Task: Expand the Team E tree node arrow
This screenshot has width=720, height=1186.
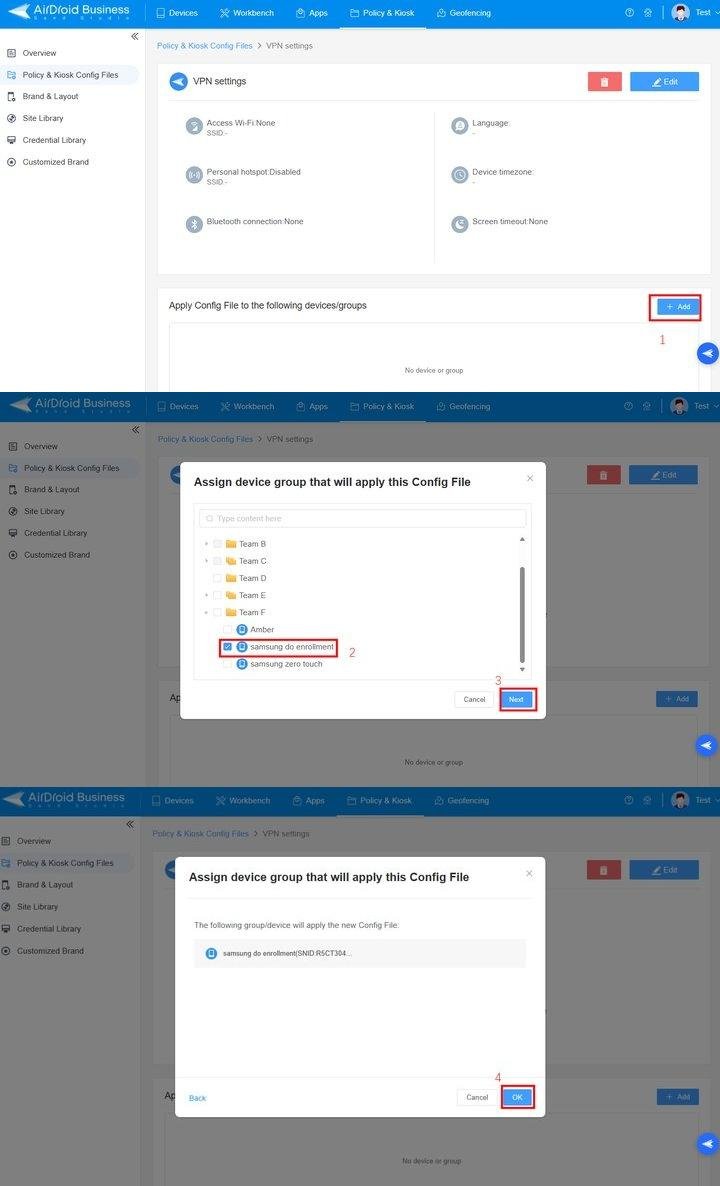Action: tap(206, 595)
